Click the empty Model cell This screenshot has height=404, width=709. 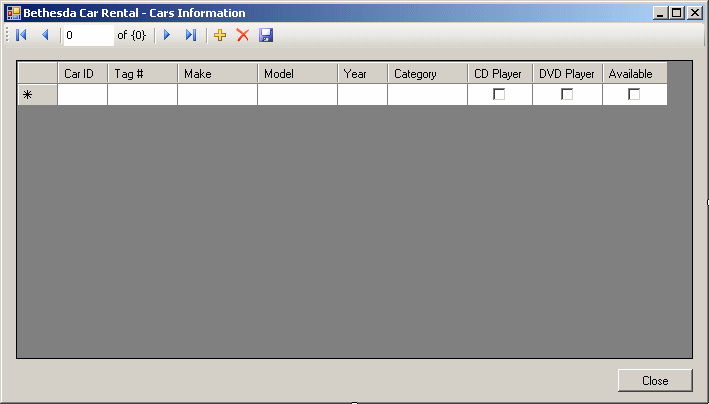tap(298, 95)
